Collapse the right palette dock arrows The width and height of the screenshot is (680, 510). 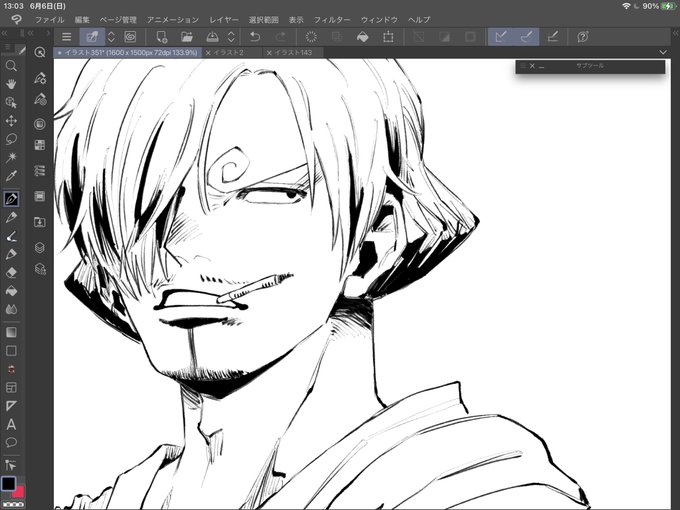(675, 33)
